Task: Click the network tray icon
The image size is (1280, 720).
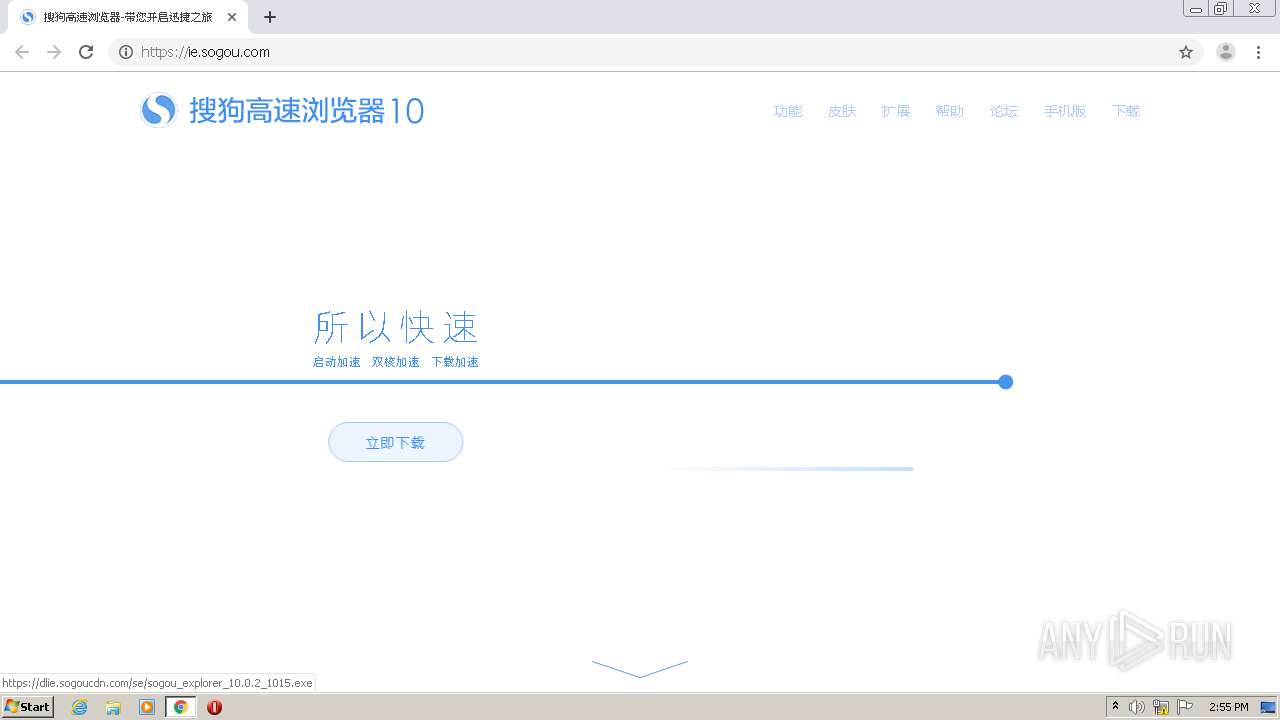Action: click(x=1161, y=707)
